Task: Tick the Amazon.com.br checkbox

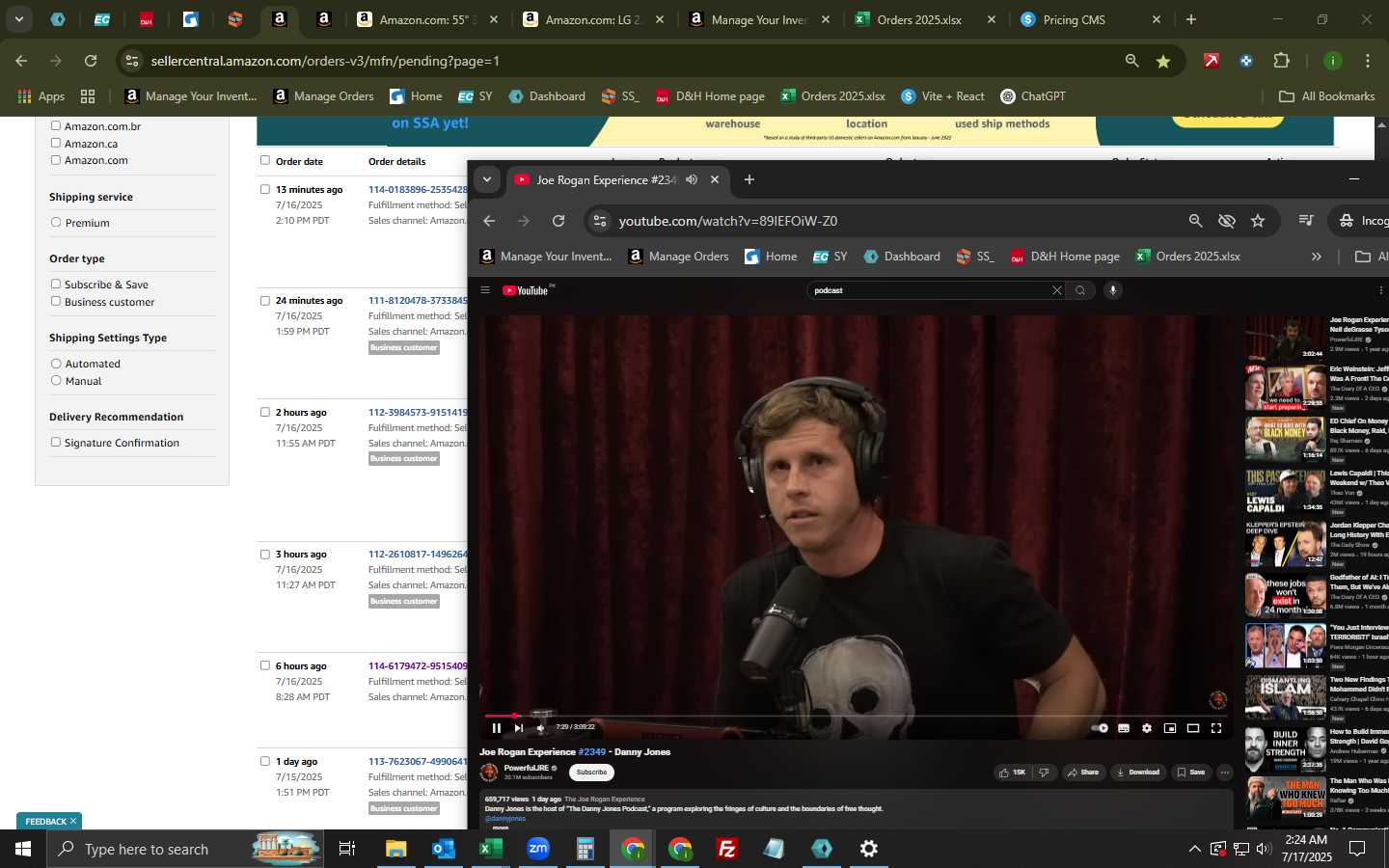Action: [x=56, y=125]
